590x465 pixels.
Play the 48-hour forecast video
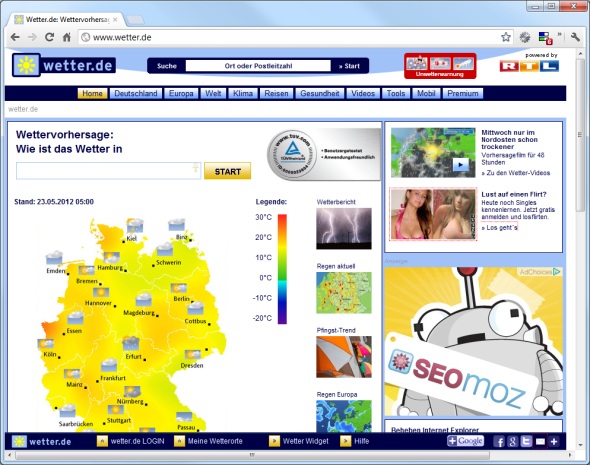point(461,164)
